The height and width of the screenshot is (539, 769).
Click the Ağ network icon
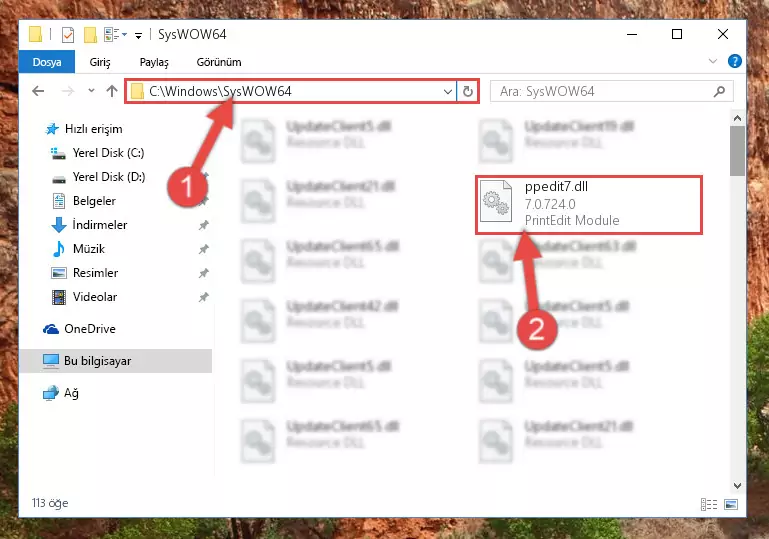[51, 393]
